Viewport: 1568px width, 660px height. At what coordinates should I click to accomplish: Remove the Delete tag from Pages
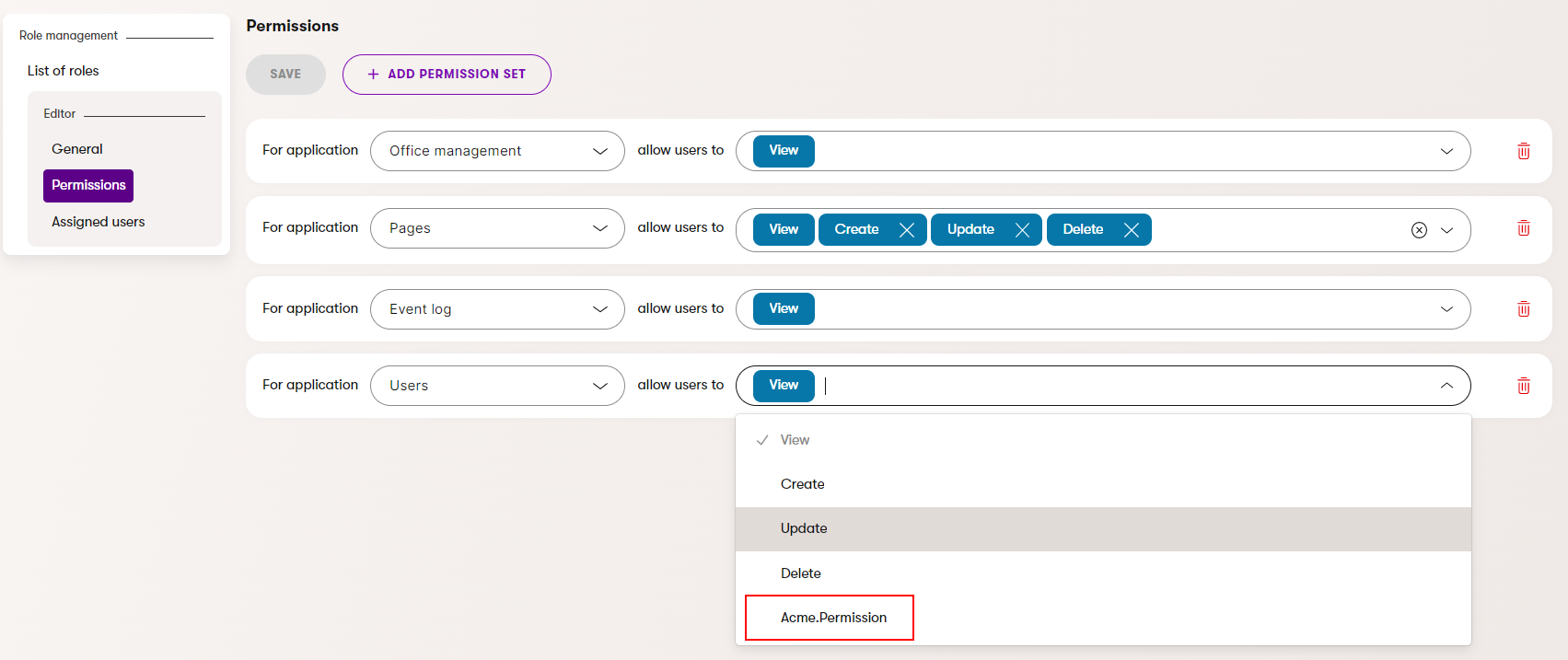[1132, 230]
